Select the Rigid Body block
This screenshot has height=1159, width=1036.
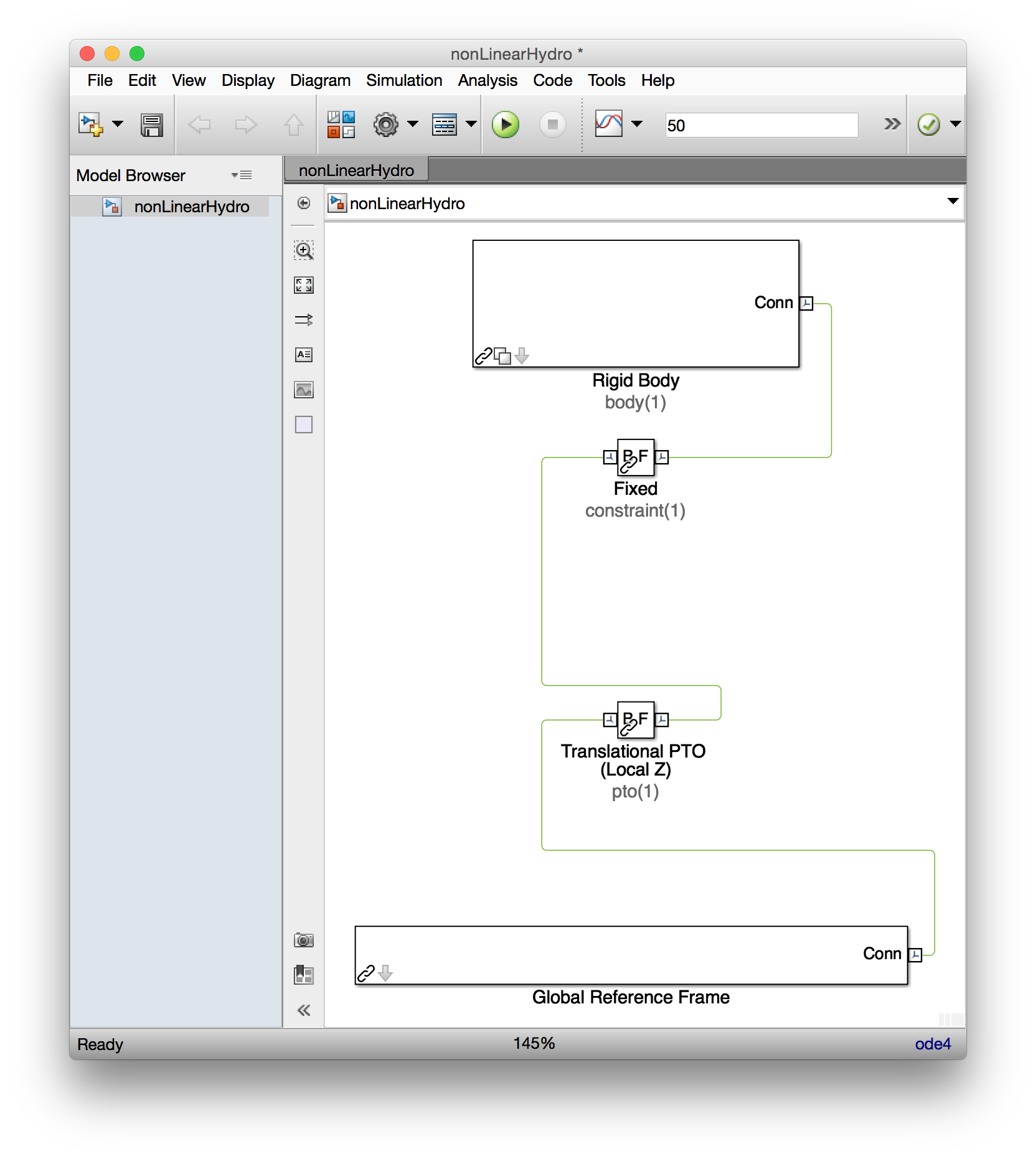coord(636,304)
